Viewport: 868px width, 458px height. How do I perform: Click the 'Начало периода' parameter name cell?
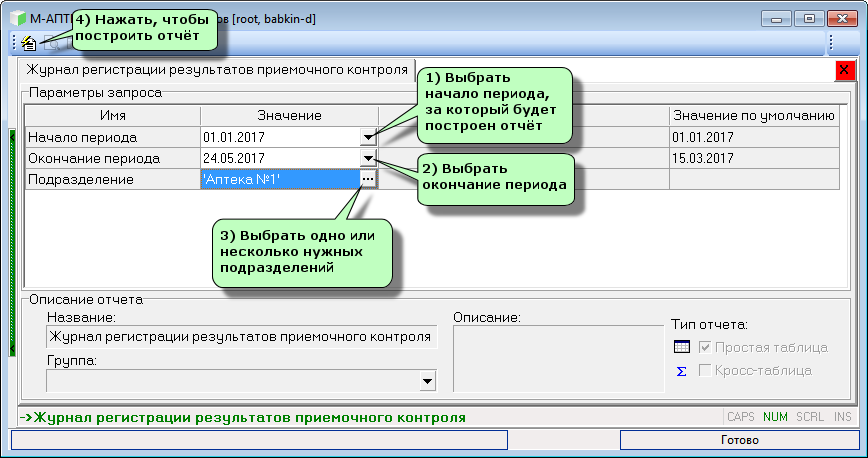pyautogui.click(x=113, y=137)
